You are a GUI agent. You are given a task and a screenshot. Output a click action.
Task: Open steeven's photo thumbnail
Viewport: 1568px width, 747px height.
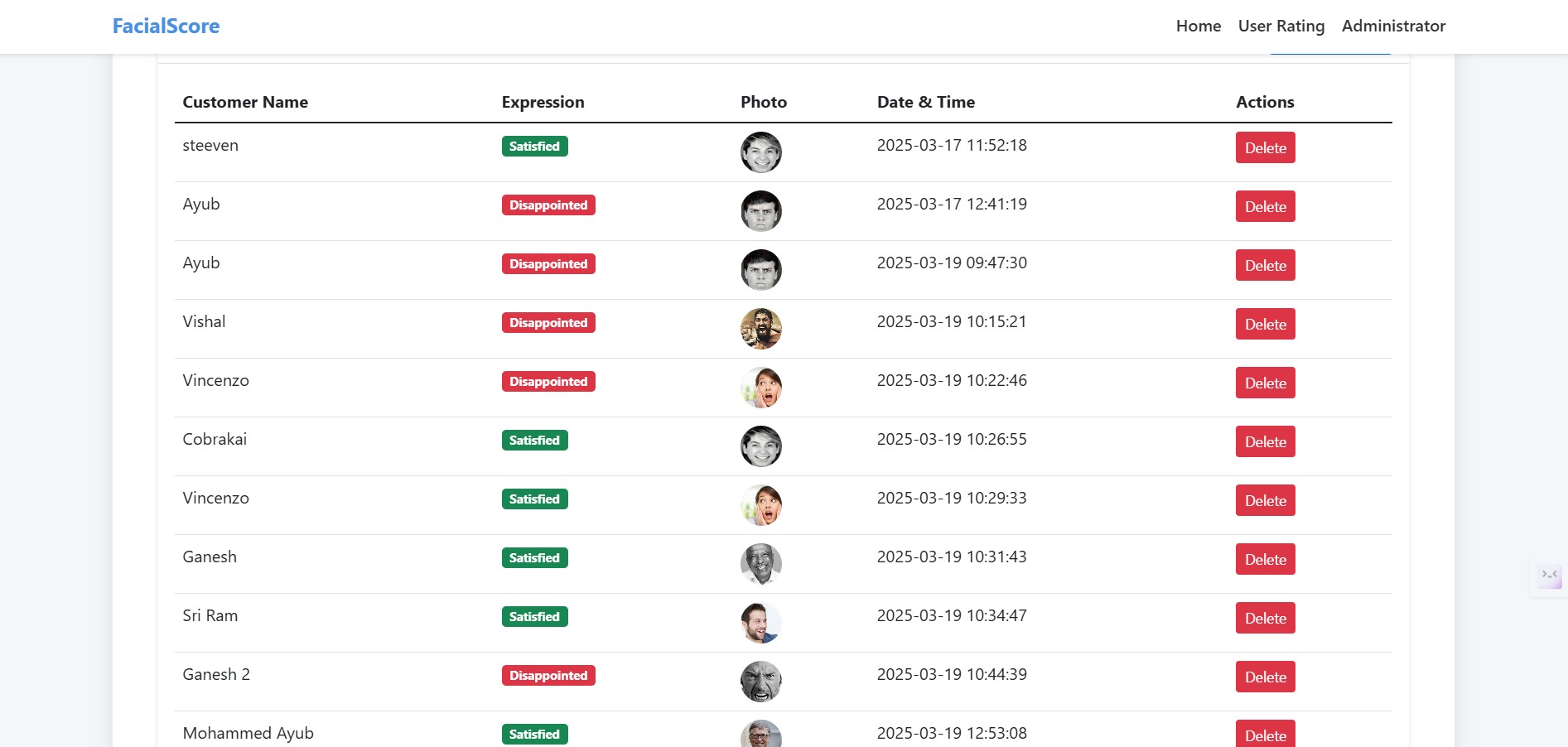pyautogui.click(x=760, y=152)
